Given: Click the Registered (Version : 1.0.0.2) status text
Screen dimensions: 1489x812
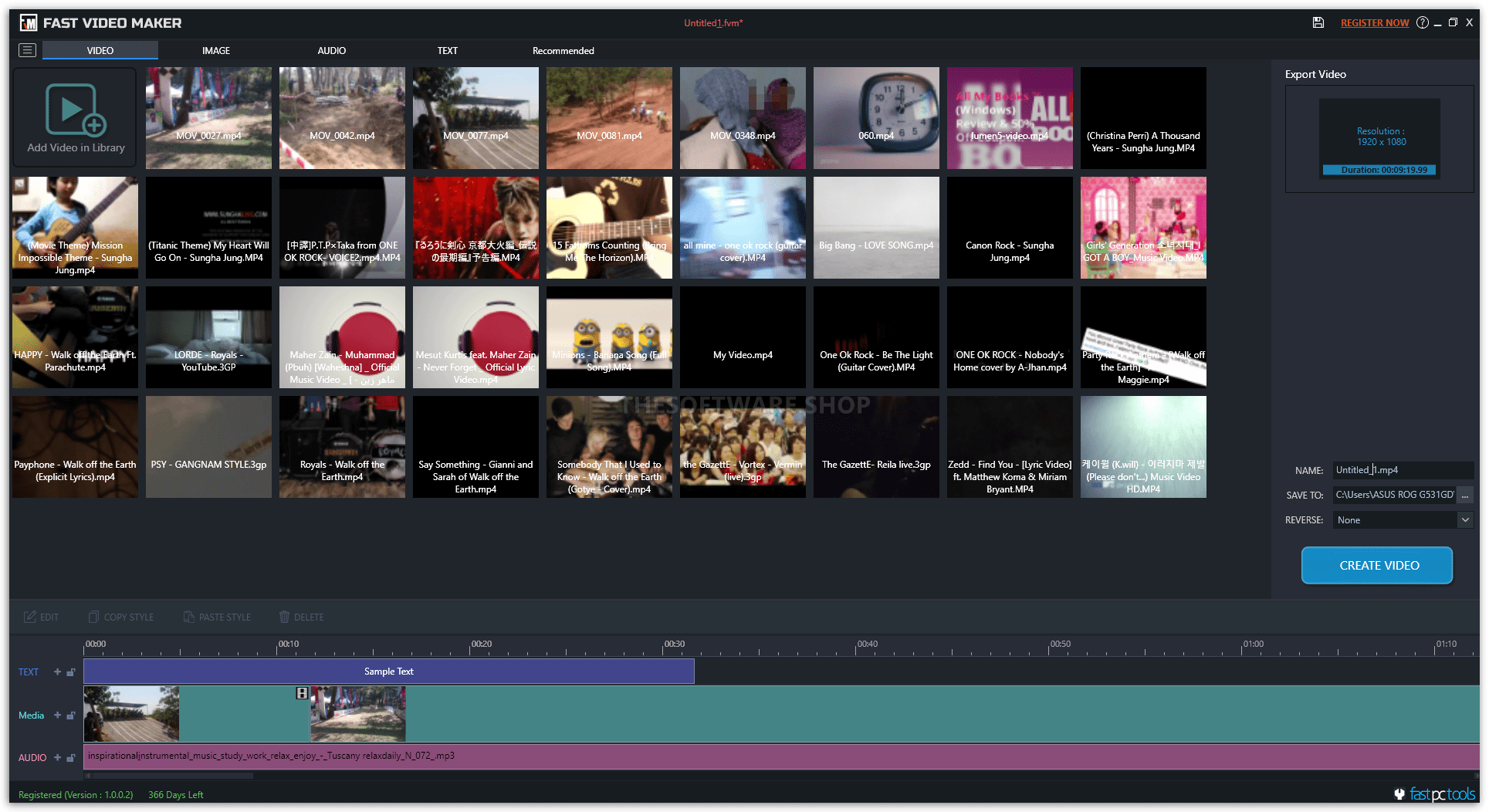Looking at the screenshot, I should tap(76, 794).
